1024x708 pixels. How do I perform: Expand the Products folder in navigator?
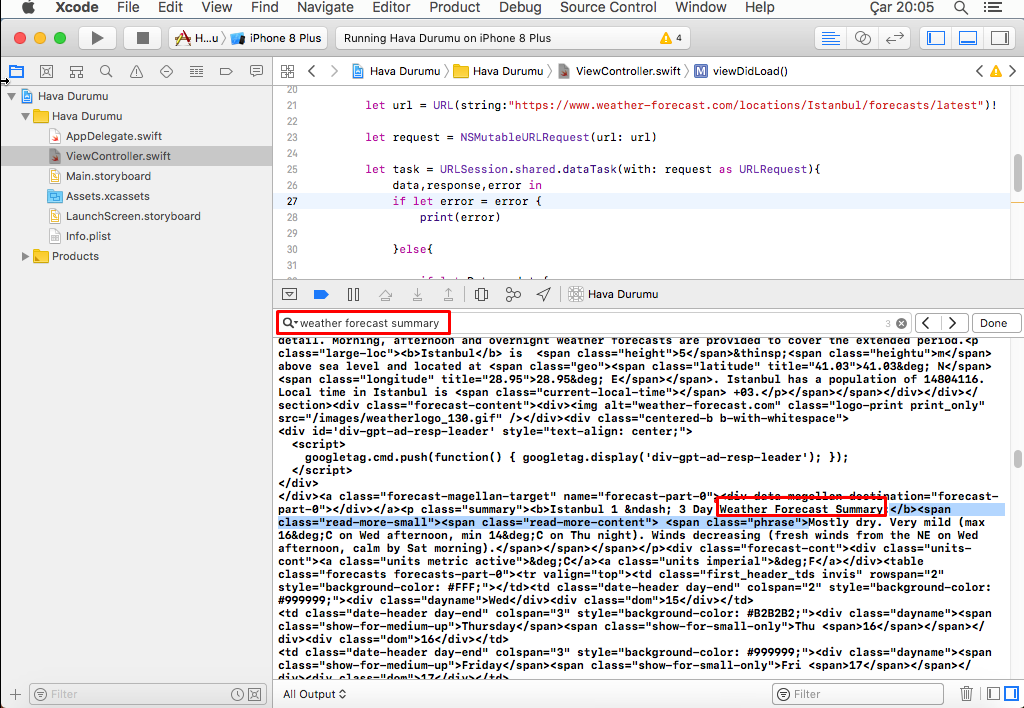[x=25, y=256]
